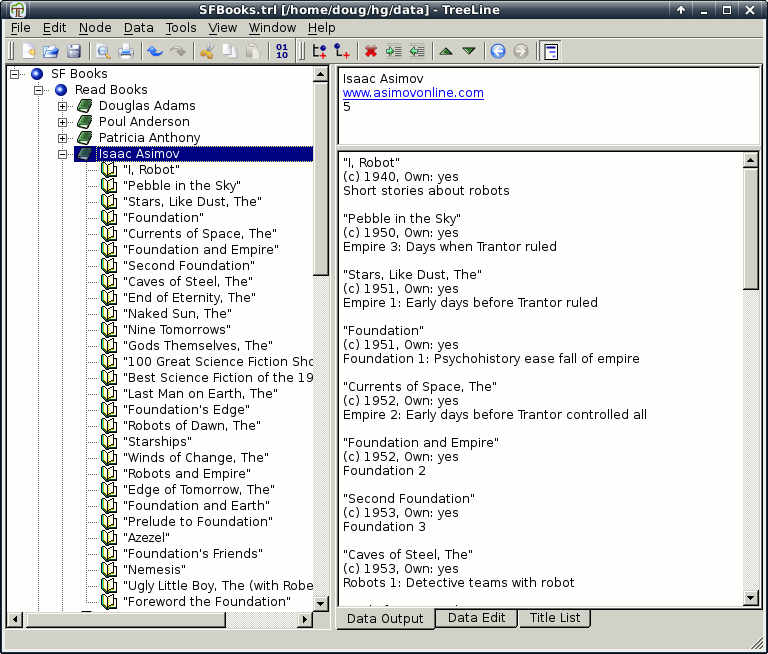Click the Print Preview magnifier icon
768x654 pixels.
pyautogui.click(x=103, y=51)
